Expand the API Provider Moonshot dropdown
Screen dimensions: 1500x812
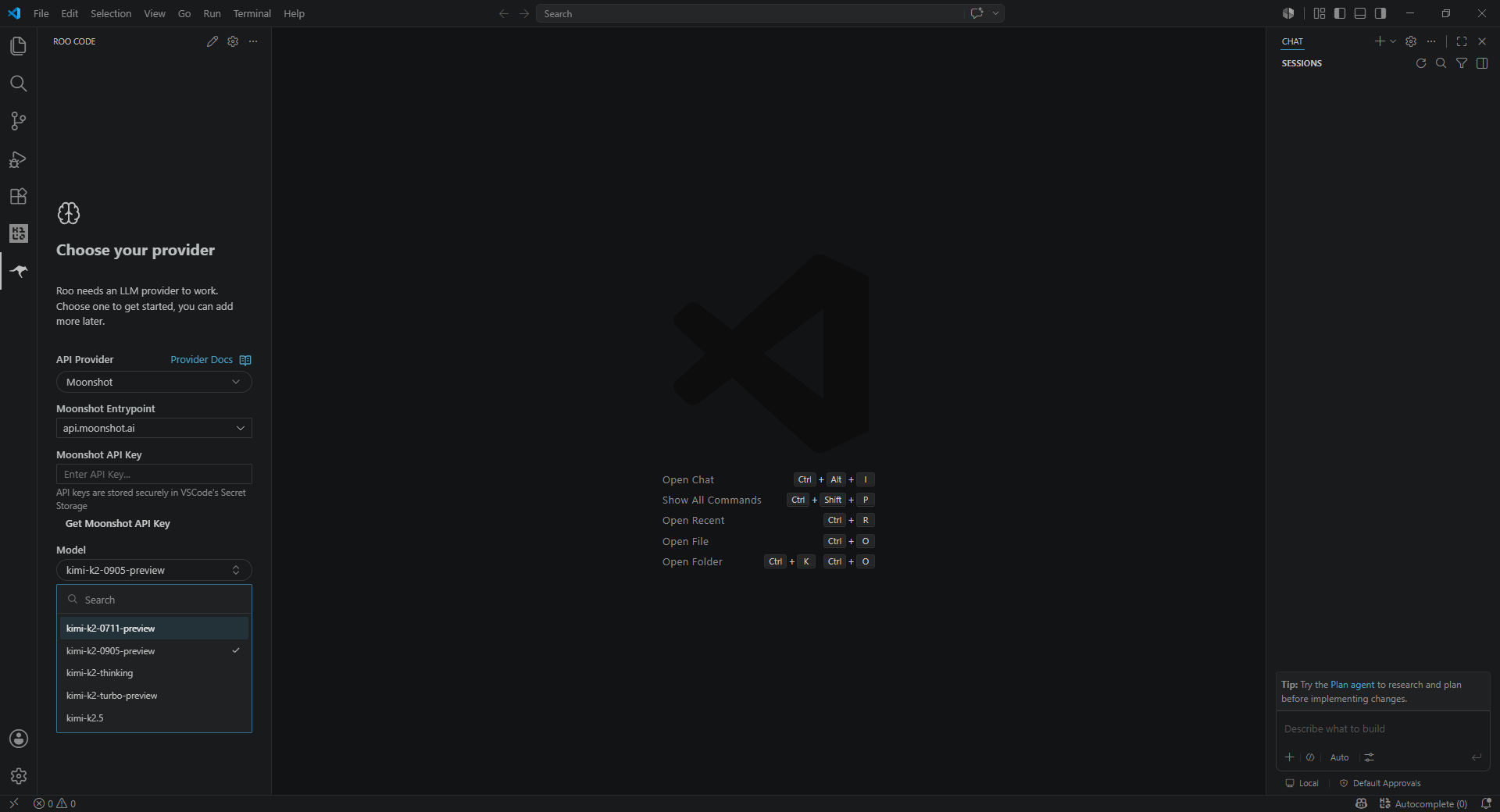[x=154, y=382]
